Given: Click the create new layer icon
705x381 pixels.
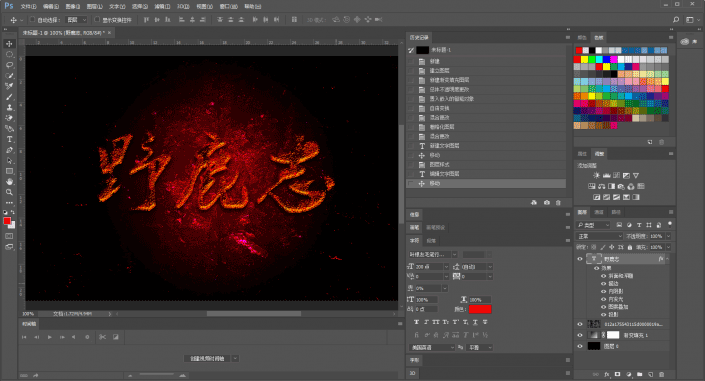Looking at the screenshot, I should point(651,374).
